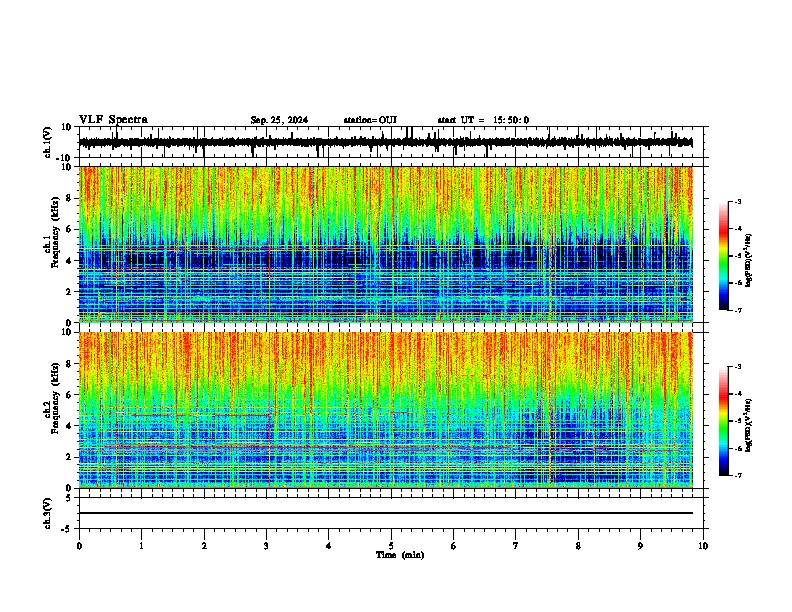Screen dimensions: 792x612
Task: Click time axis tick label '5'
Action: click(391, 546)
